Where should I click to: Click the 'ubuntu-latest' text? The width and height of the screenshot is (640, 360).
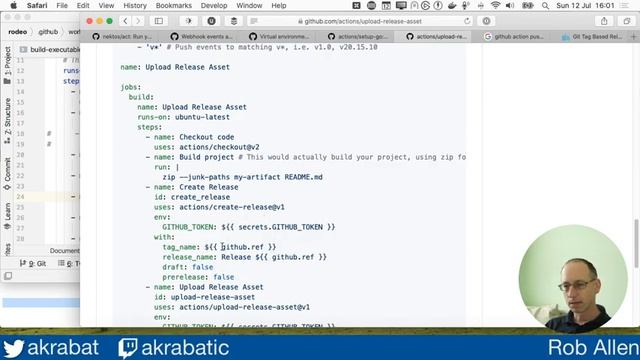202,117
